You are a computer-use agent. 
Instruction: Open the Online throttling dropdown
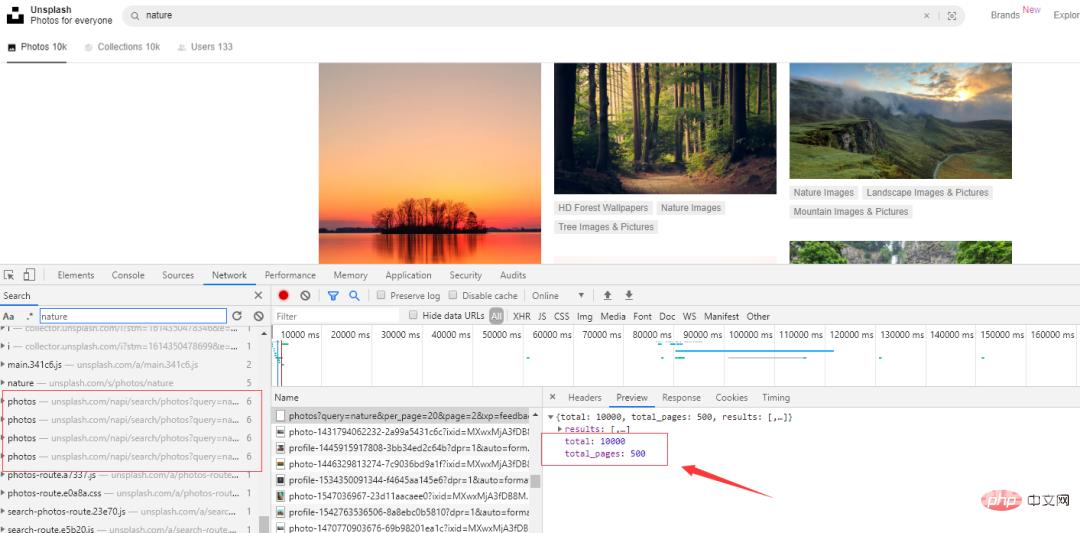(558, 296)
